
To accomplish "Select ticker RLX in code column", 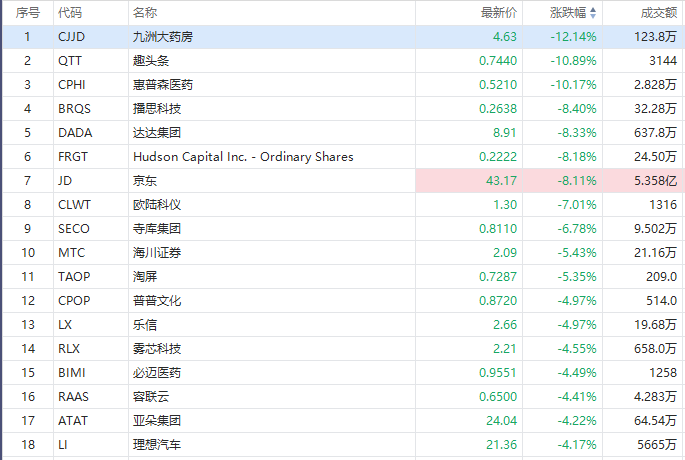I will coord(70,348).
